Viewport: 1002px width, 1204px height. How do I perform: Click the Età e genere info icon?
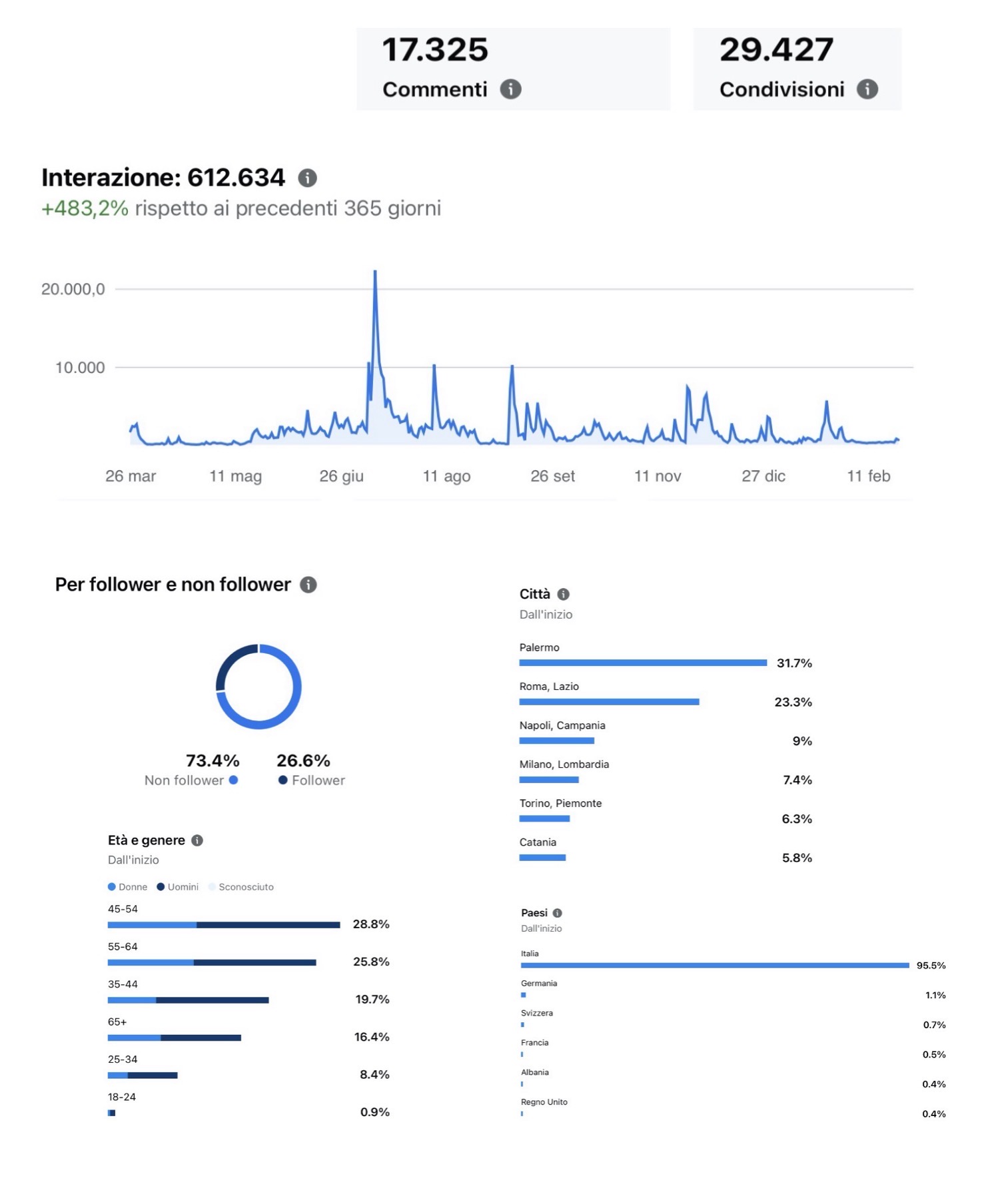tap(197, 840)
